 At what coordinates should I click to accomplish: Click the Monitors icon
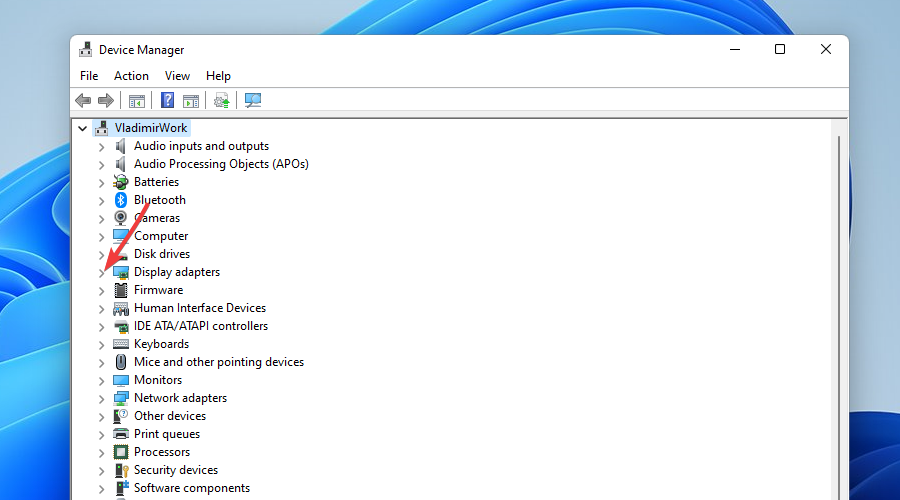(x=121, y=380)
